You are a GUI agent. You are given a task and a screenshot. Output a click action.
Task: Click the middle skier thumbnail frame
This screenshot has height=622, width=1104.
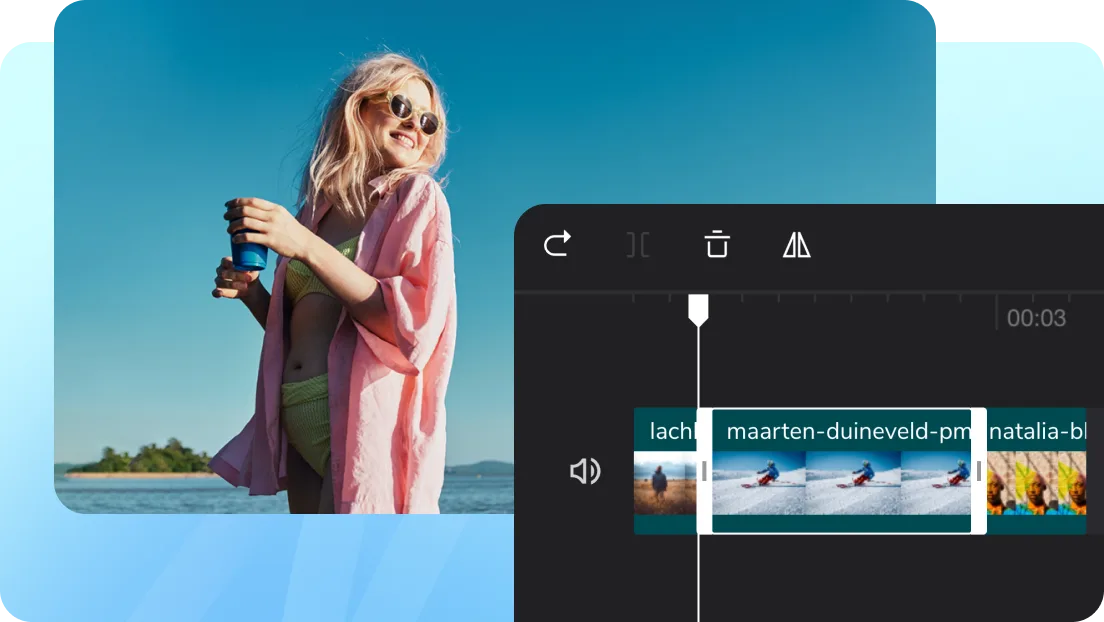pos(852,483)
